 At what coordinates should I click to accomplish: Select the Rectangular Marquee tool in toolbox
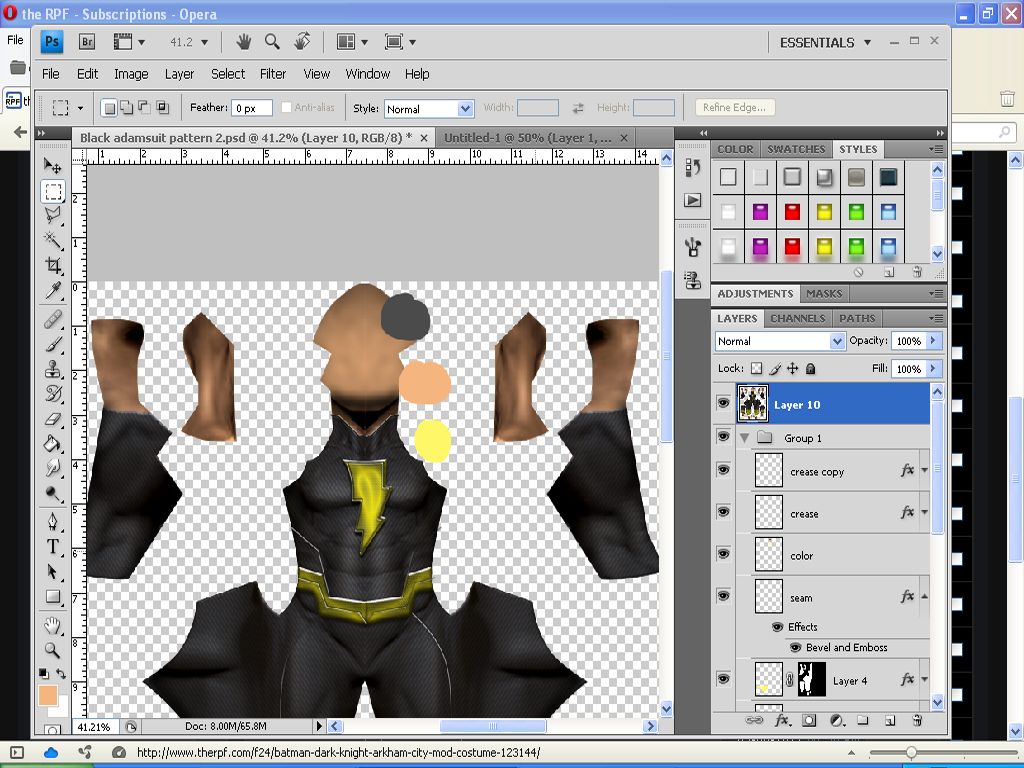(53, 191)
